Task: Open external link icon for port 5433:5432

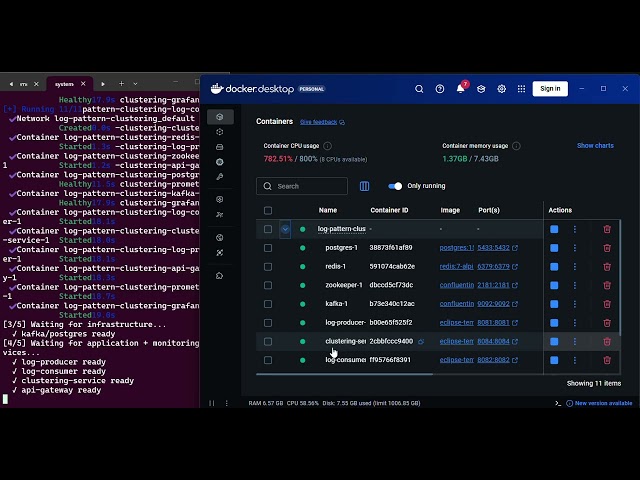Action: pyautogui.click(x=515, y=248)
